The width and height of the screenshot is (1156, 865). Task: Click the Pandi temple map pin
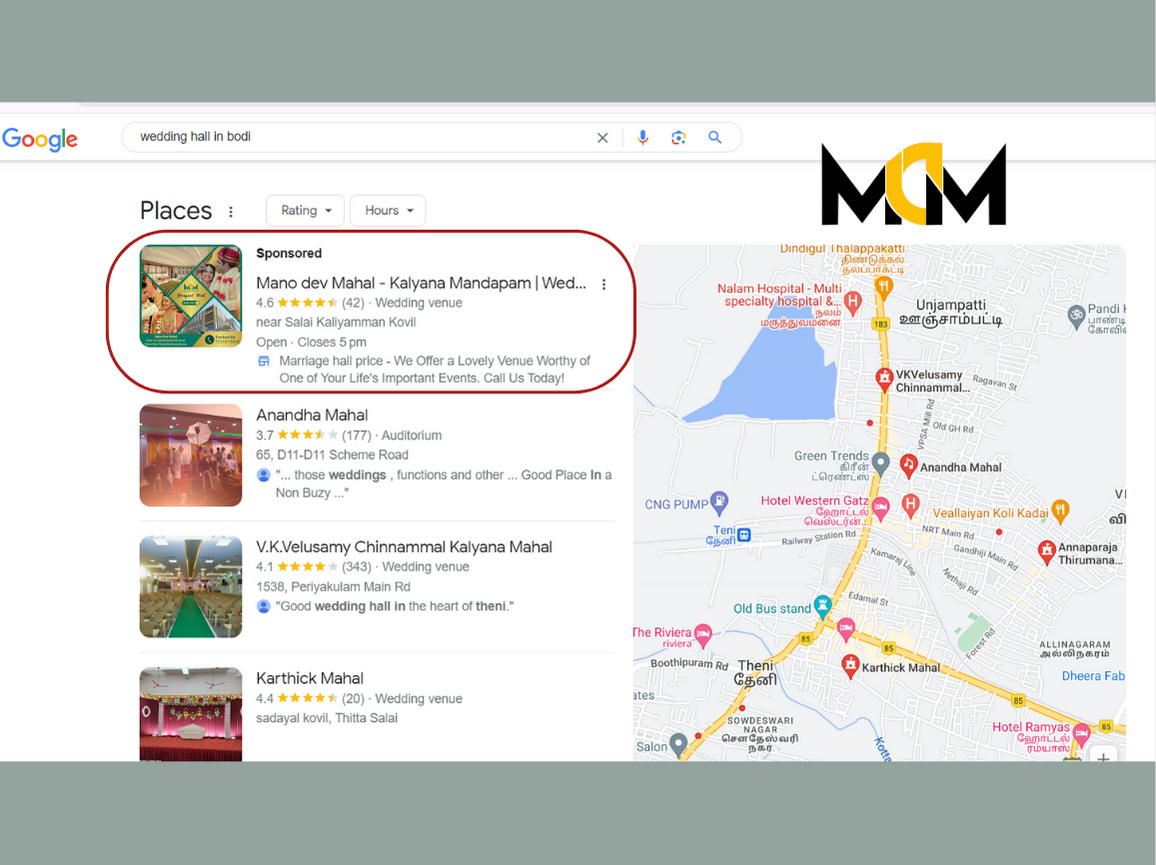[1076, 317]
